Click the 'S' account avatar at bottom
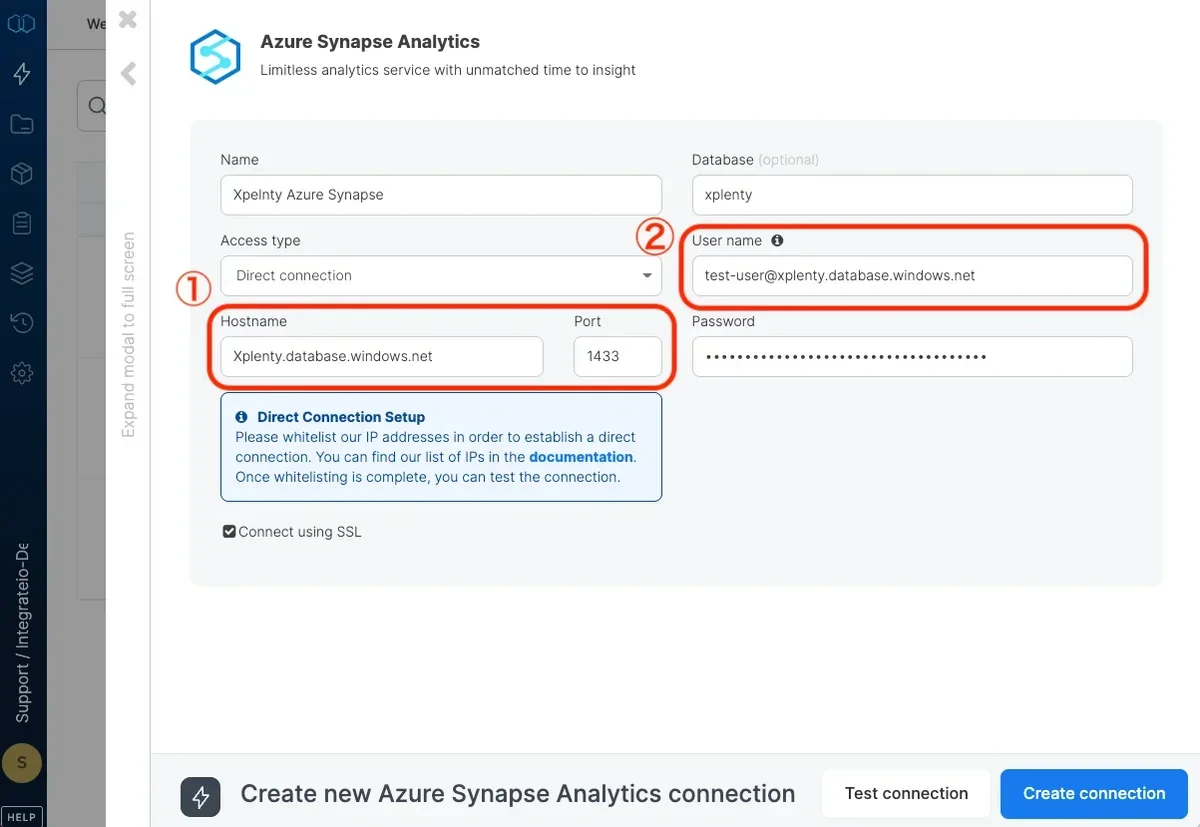 click(x=22, y=762)
